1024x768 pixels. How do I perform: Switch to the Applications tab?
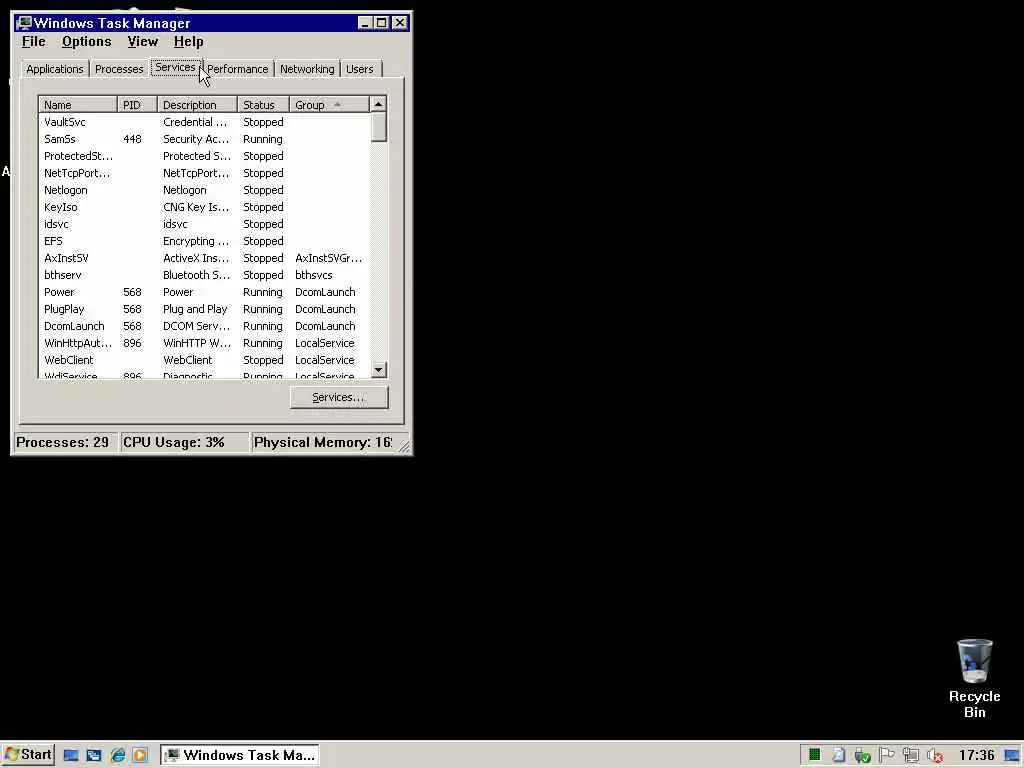pyautogui.click(x=55, y=69)
